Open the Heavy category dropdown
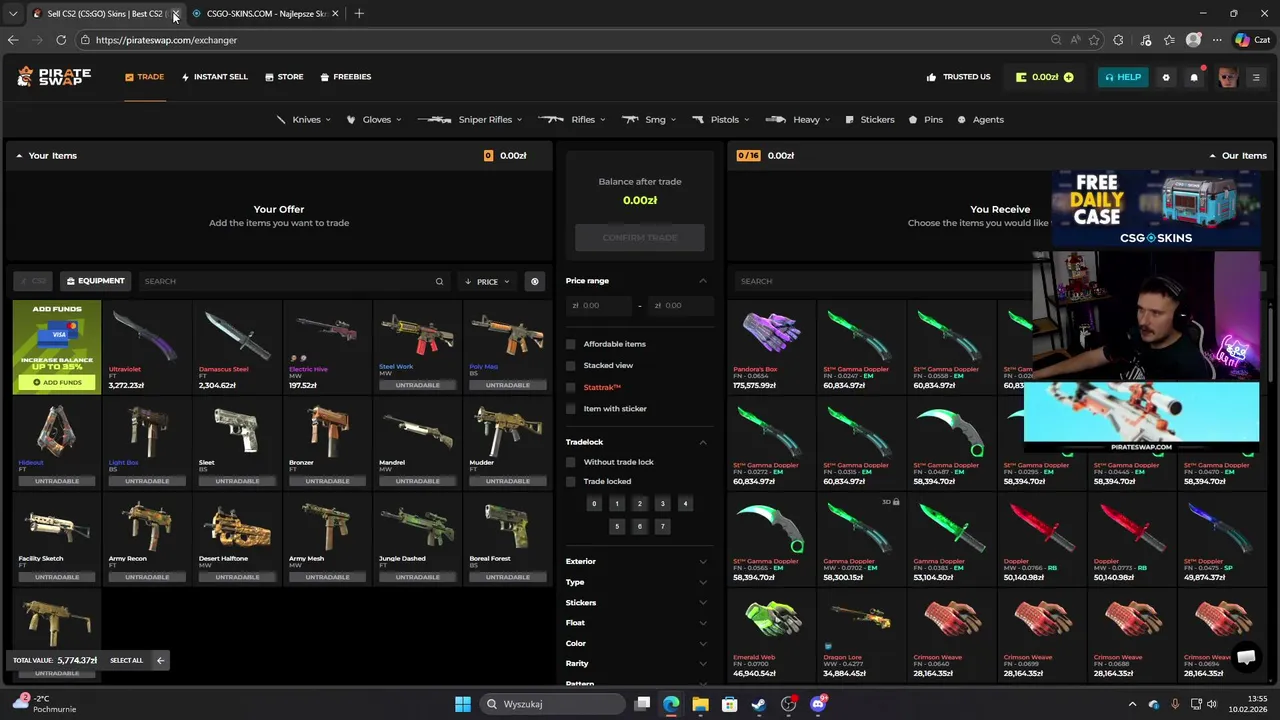1280x720 pixels. click(x=798, y=120)
